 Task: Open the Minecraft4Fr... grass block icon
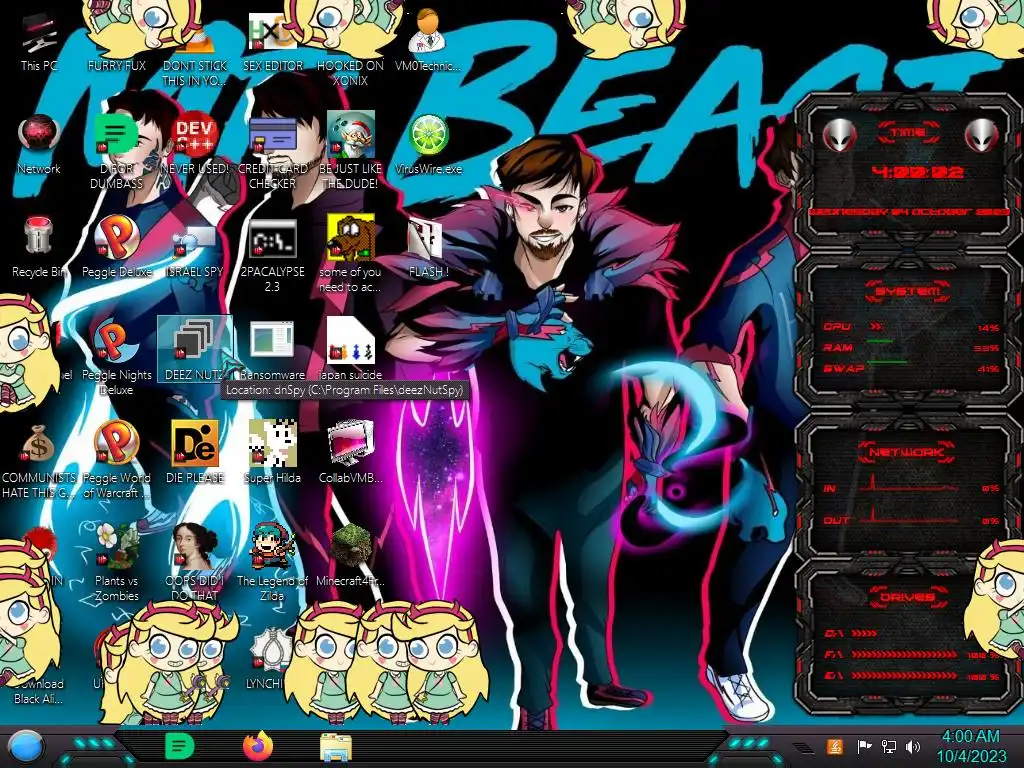point(350,555)
